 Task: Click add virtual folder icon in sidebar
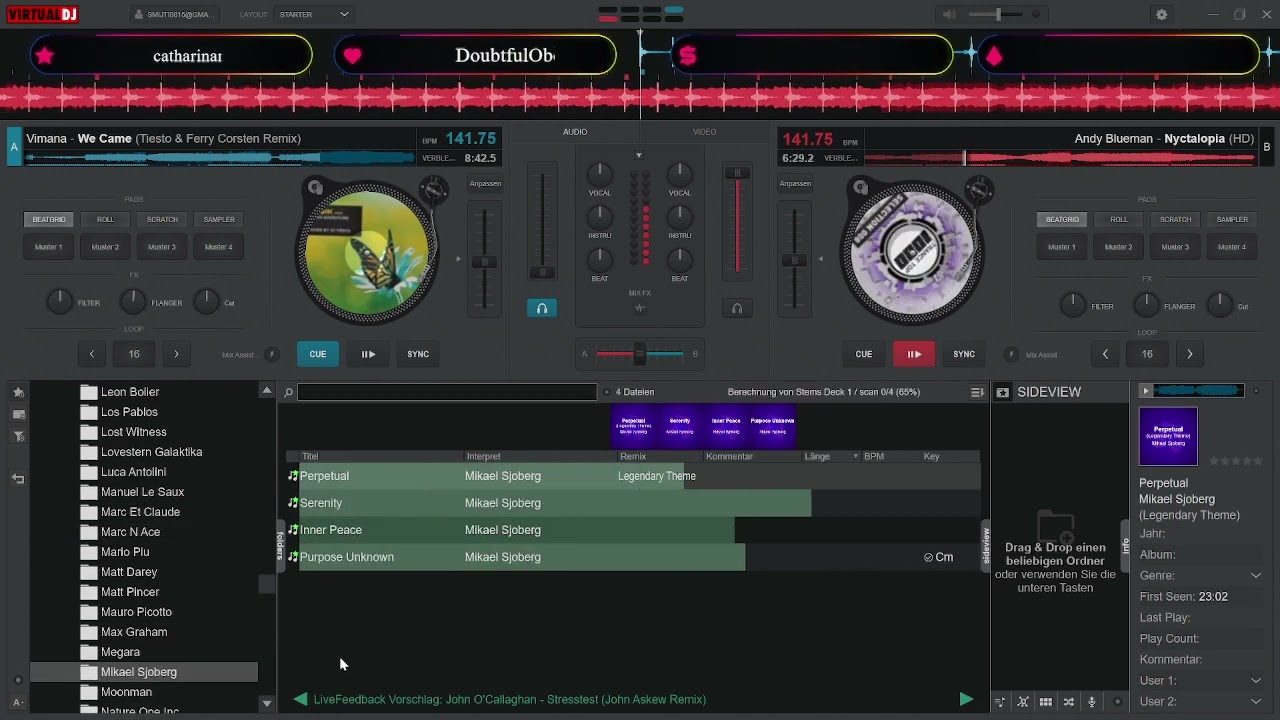click(18, 414)
